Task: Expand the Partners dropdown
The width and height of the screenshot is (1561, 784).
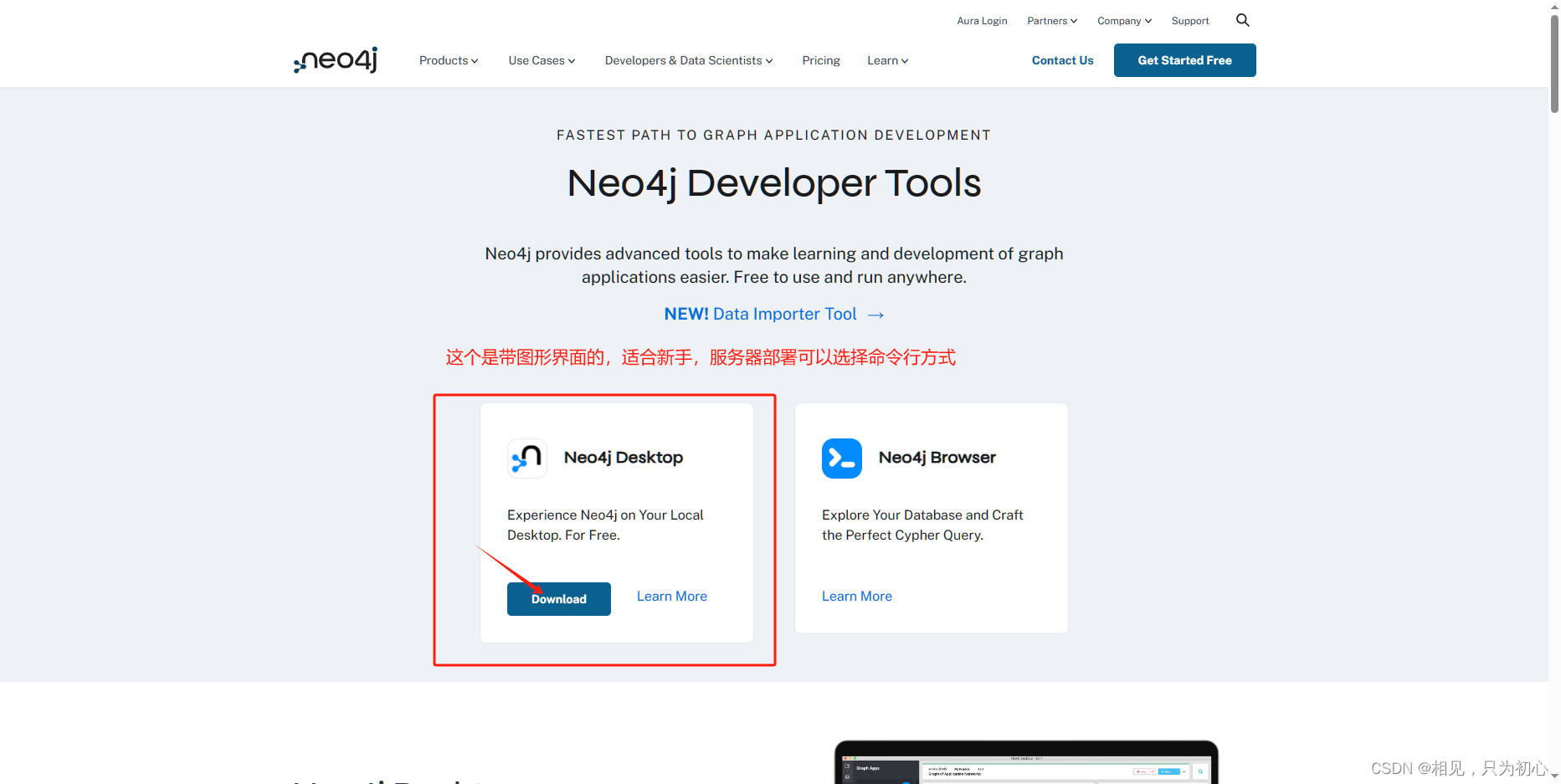Action: 1052,21
